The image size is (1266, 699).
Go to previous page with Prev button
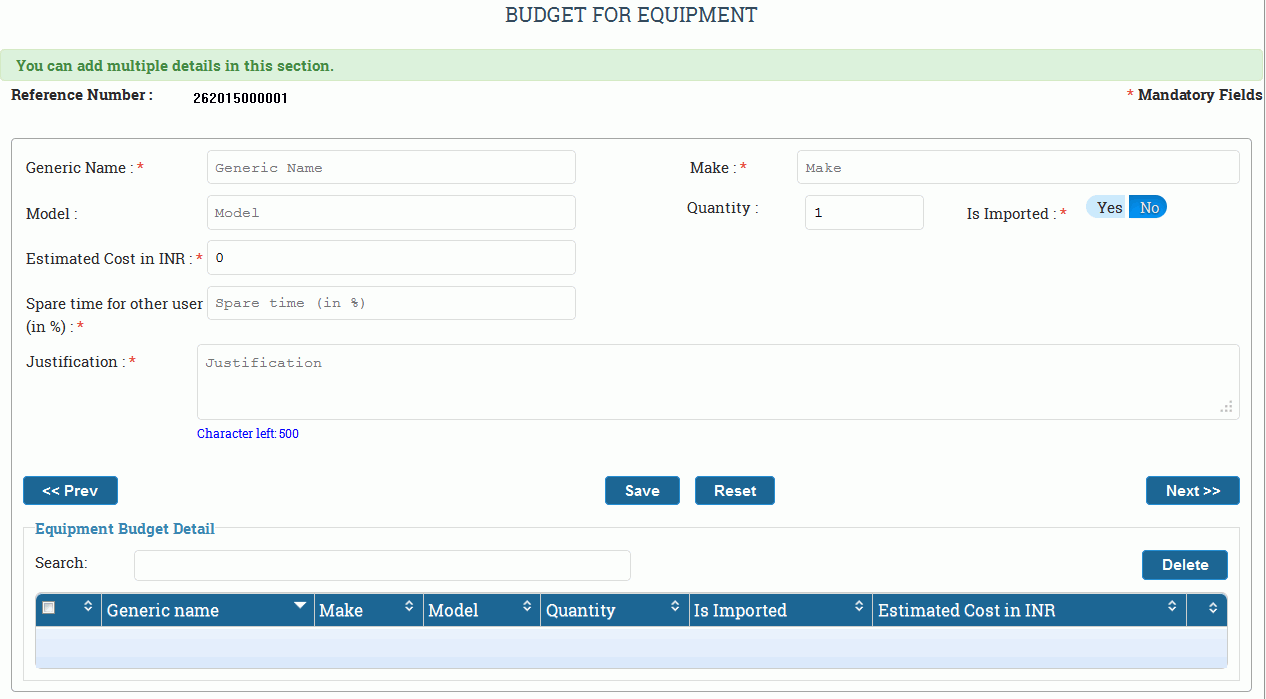(70, 491)
